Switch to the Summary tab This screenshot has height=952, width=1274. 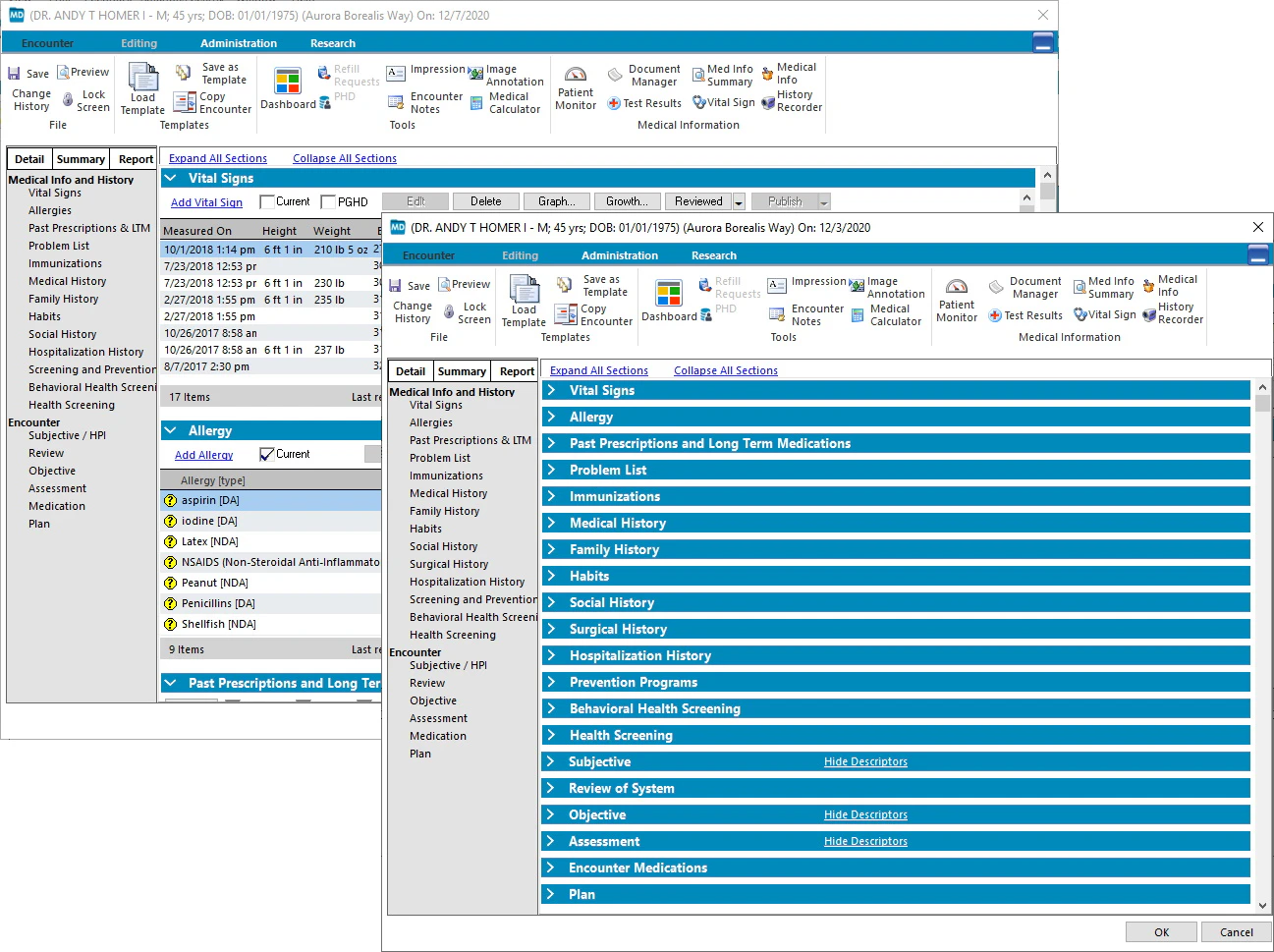tap(462, 370)
